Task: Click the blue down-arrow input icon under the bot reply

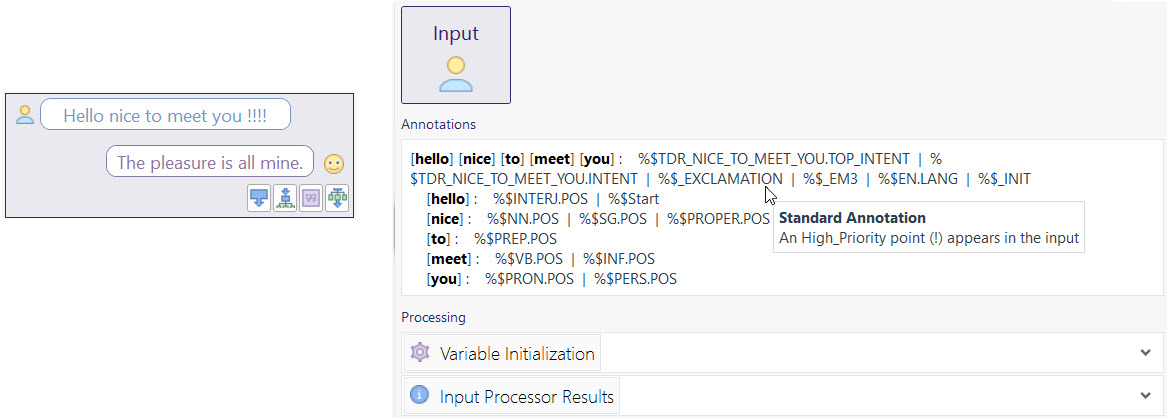Action: click(x=259, y=198)
